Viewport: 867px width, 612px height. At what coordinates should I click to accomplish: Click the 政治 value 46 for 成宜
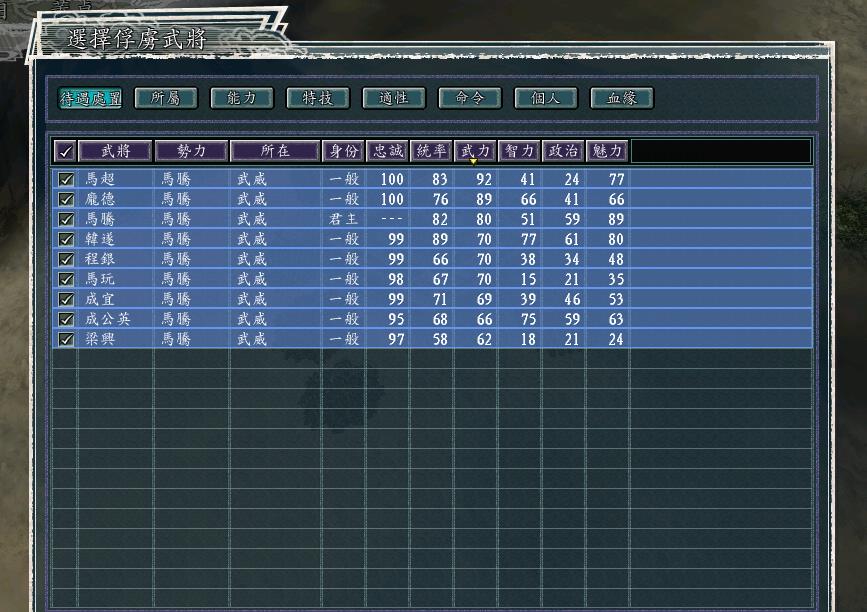pos(572,299)
